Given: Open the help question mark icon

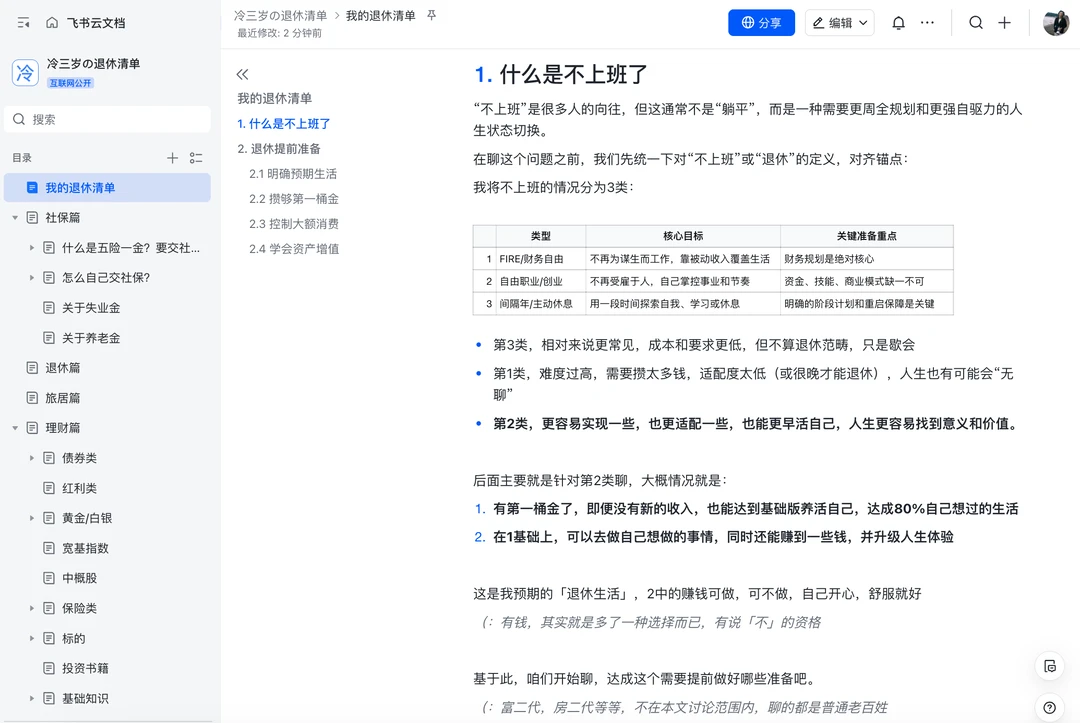Looking at the screenshot, I should click(x=1050, y=707).
